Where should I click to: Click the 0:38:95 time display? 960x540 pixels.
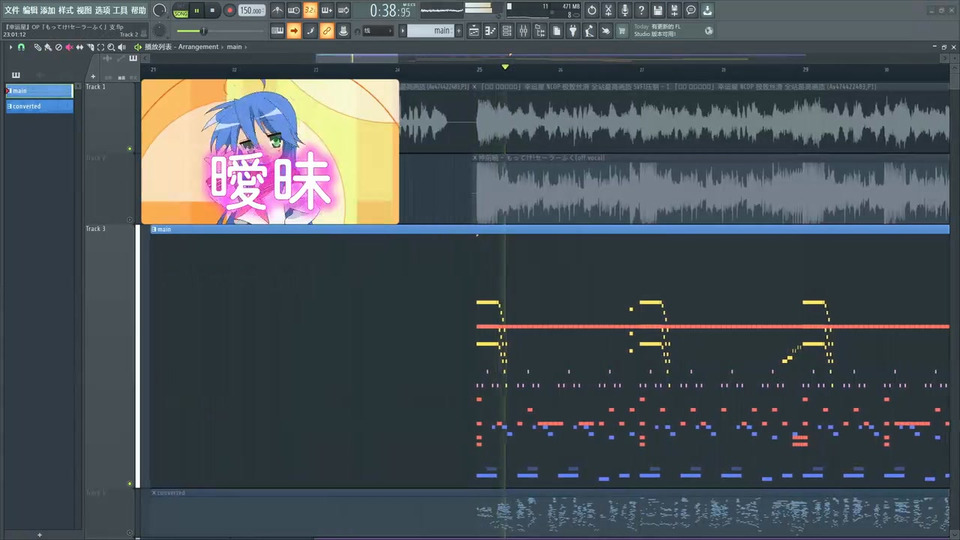click(390, 10)
